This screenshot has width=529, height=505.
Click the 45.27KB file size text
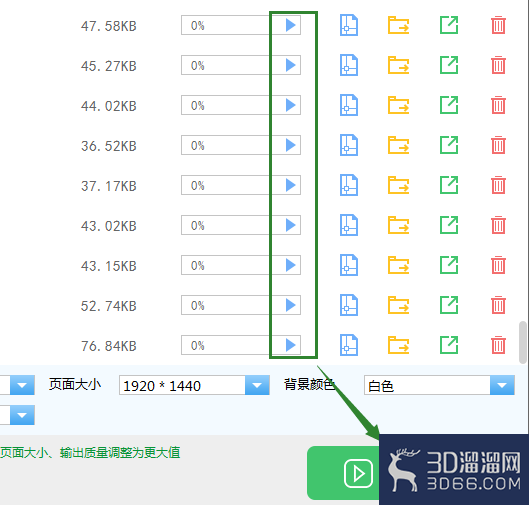[109, 66]
